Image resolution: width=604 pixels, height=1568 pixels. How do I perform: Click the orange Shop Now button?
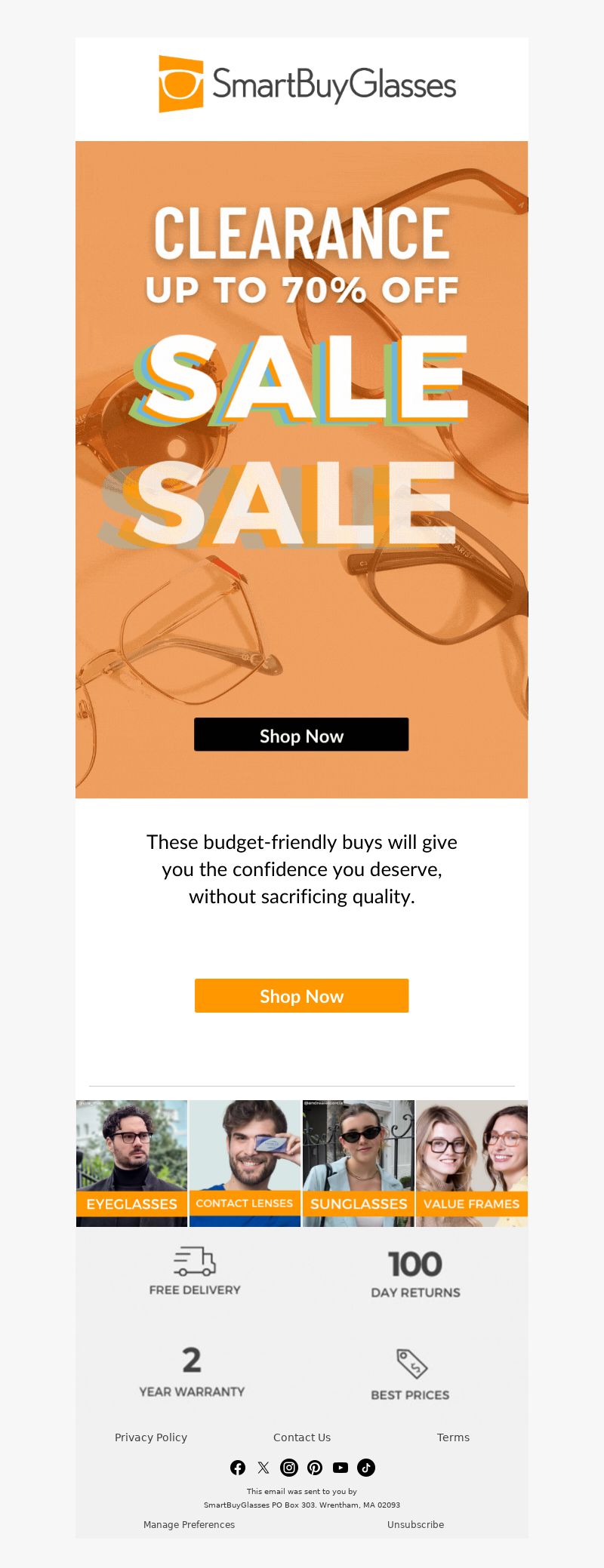(301, 996)
